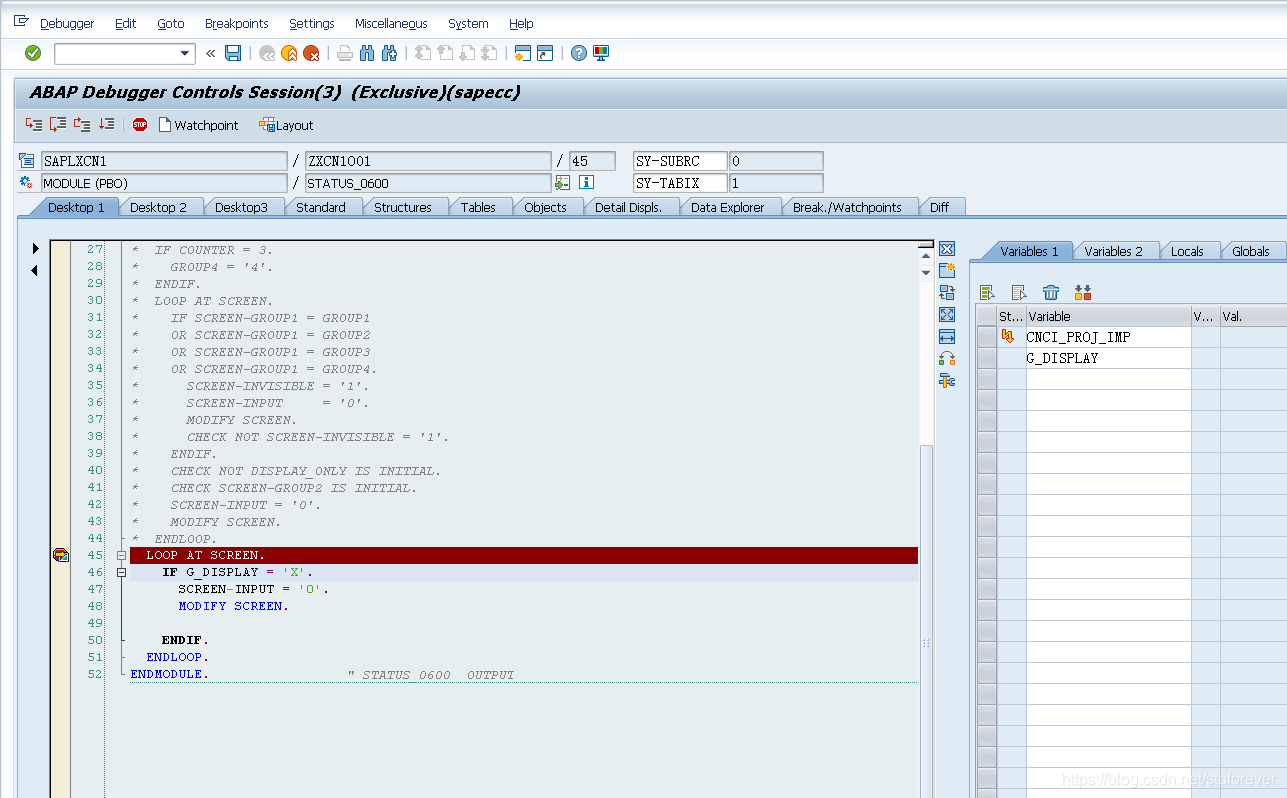Click the Watchpoint button
The image size is (1287, 798).
tap(198, 125)
